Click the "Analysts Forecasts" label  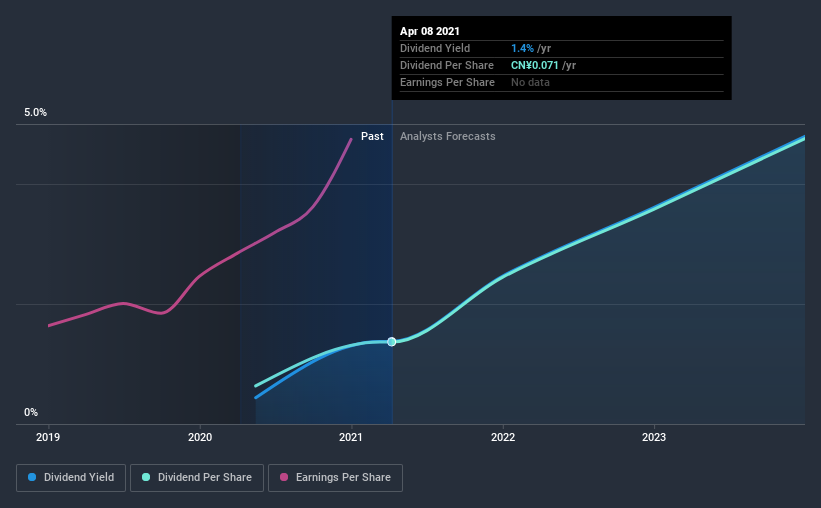pos(447,137)
